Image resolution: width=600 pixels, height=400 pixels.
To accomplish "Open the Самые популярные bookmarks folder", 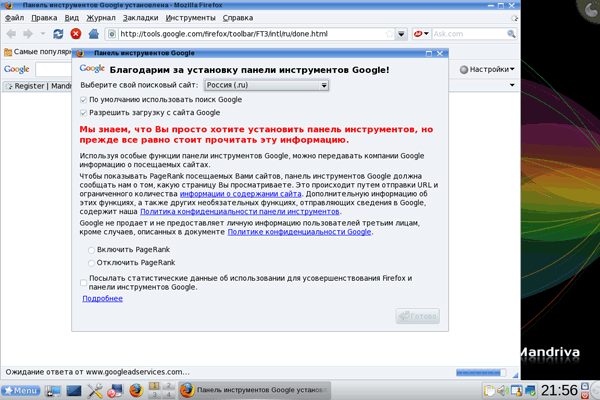I will point(38,52).
